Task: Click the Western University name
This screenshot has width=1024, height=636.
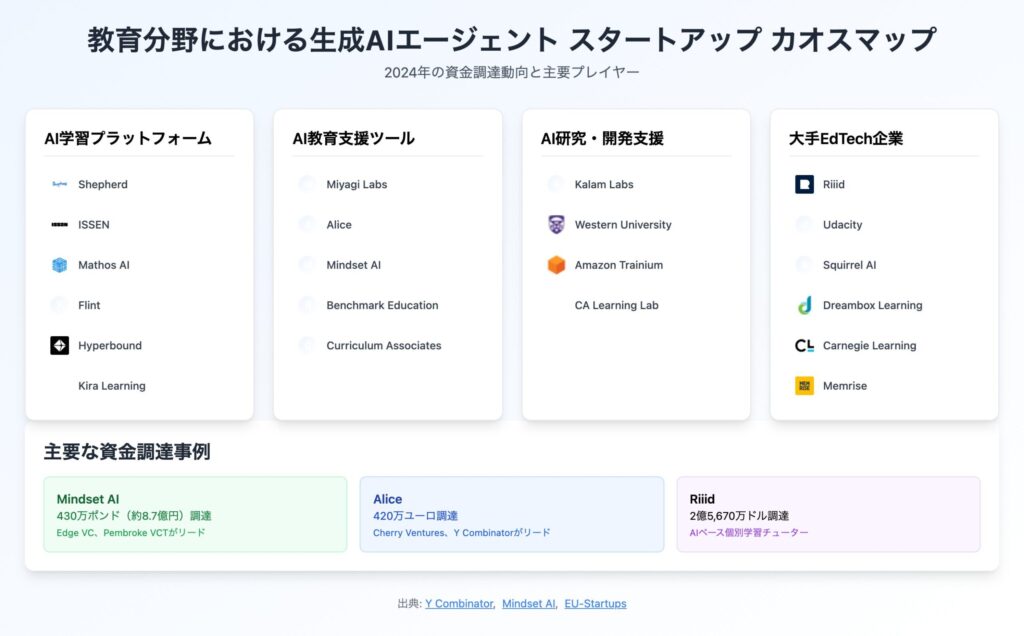Action: tap(622, 225)
